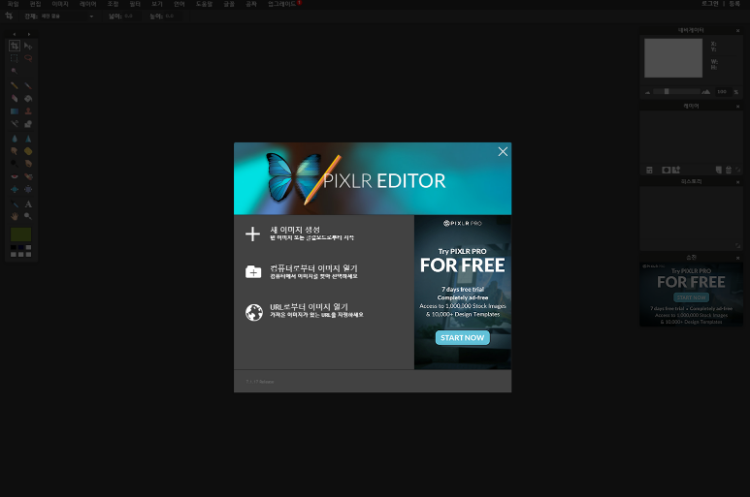Select the Crop tool in the toolbox

[x=14, y=46]
